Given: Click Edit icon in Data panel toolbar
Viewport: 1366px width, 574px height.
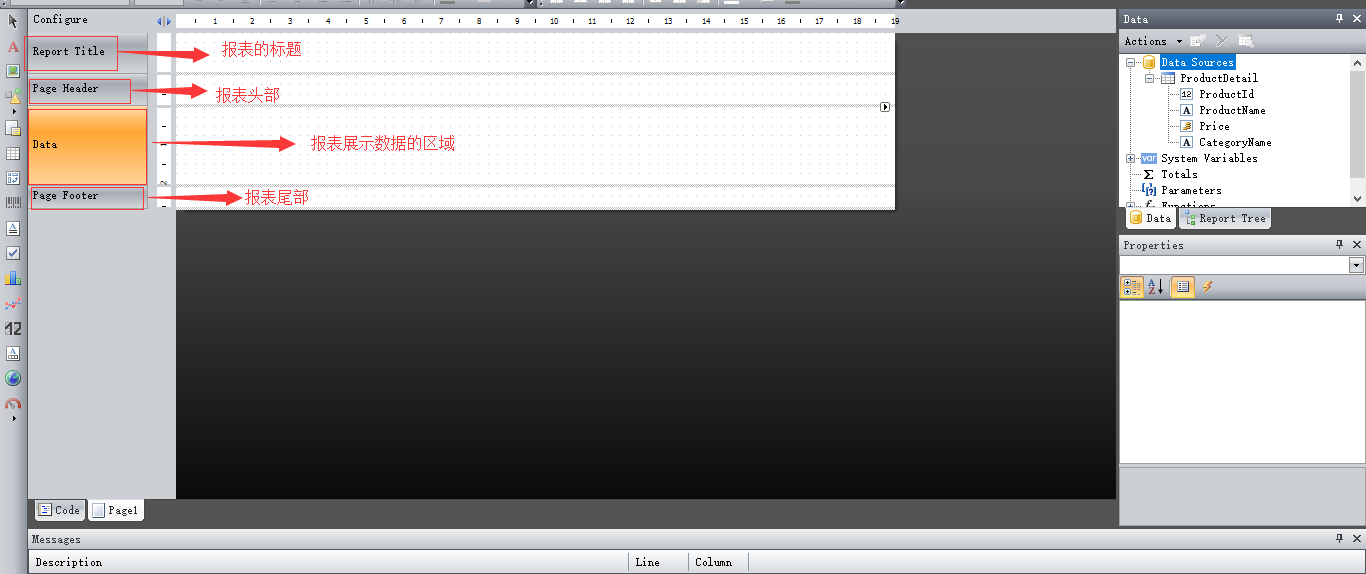Looking at the screenshot, I should click(1198, 41).
